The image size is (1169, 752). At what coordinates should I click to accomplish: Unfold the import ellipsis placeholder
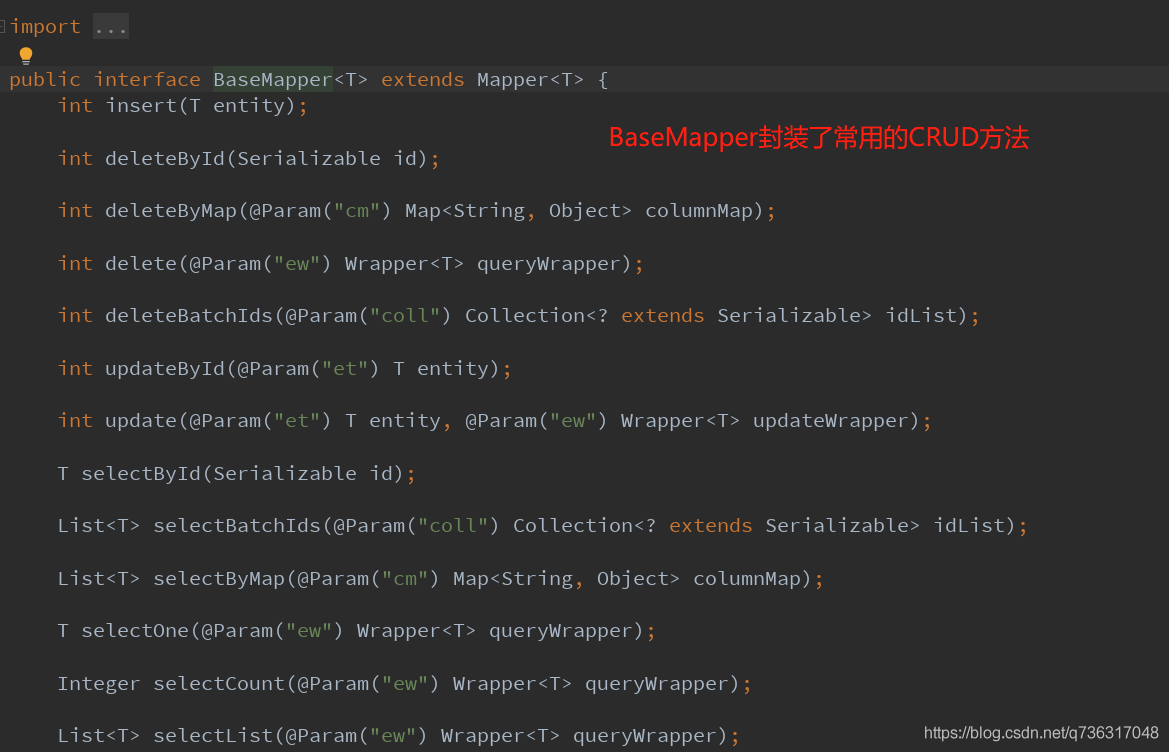pyautogui.click(x=110, y=27)
